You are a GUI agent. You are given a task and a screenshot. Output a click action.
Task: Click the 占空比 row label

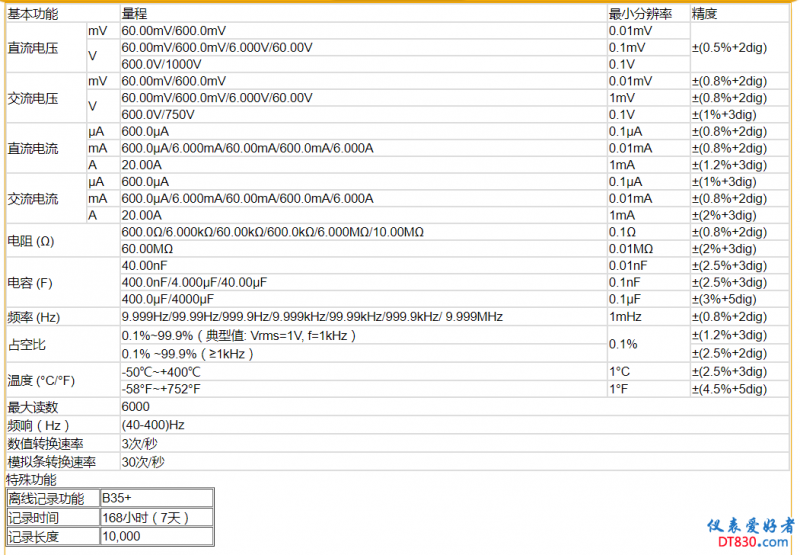[x=27, y=344]
